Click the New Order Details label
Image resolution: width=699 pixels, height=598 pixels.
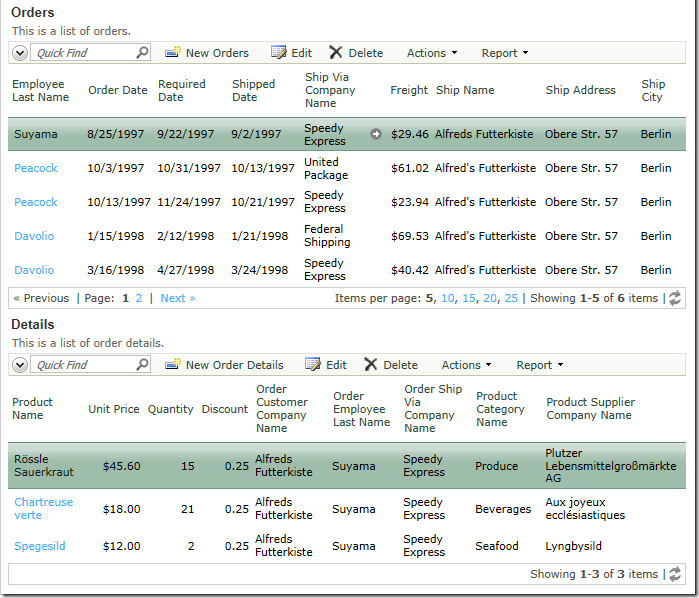pyautogui.click(x=234, y=365)
